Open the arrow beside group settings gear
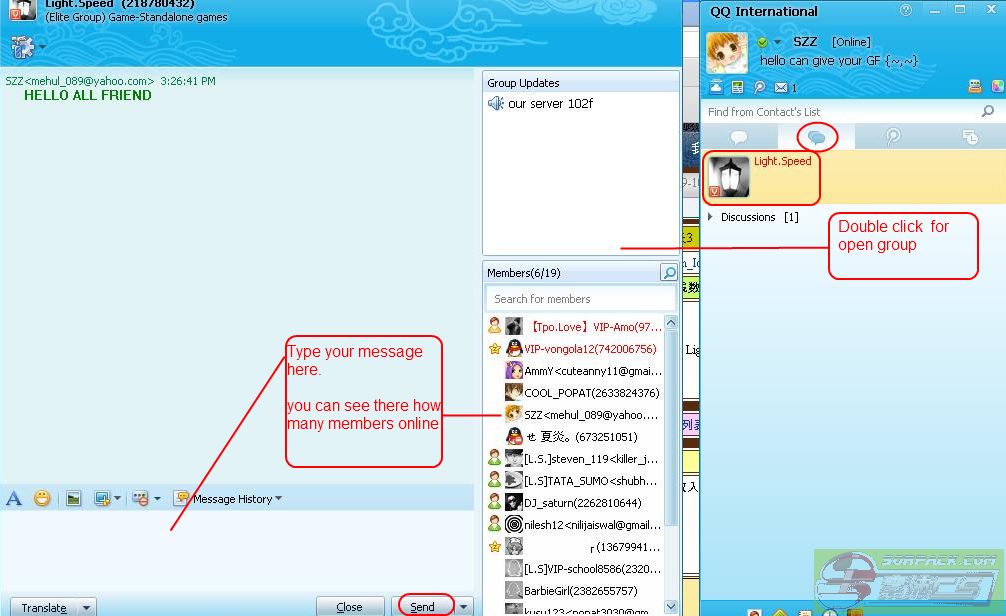 coord(42,46)
